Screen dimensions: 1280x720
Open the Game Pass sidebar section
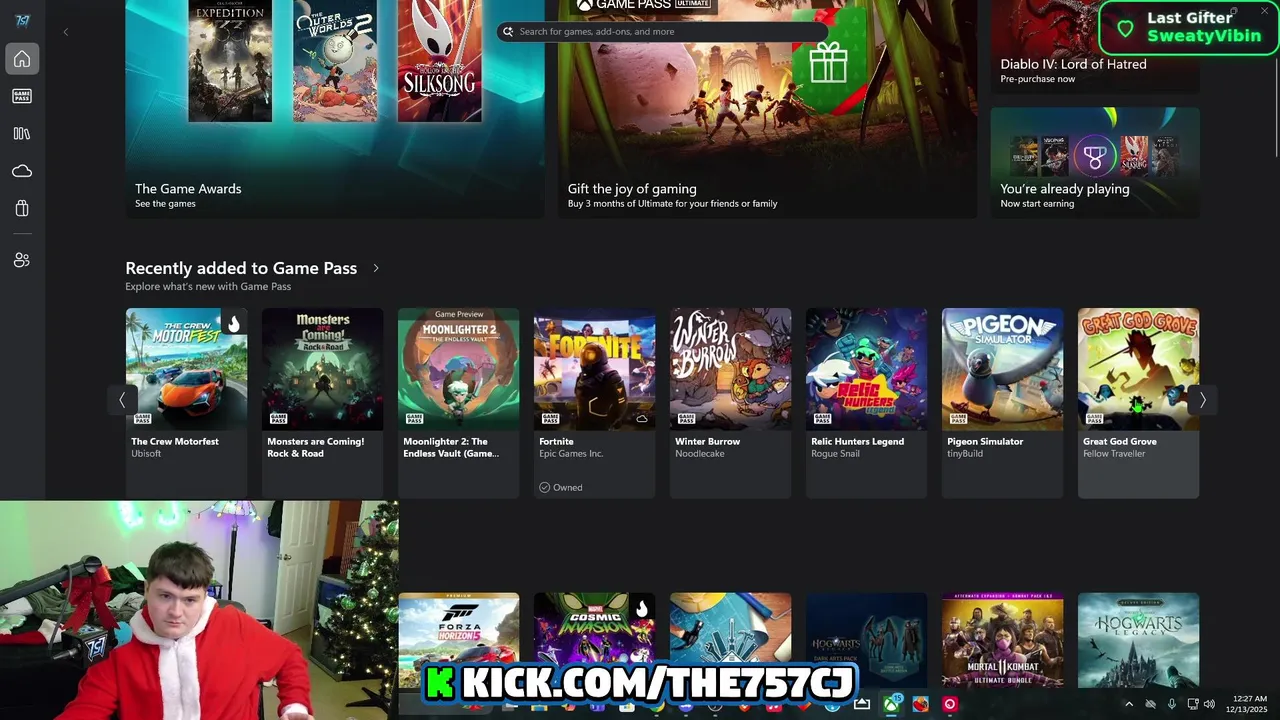[x=22, y=96]
